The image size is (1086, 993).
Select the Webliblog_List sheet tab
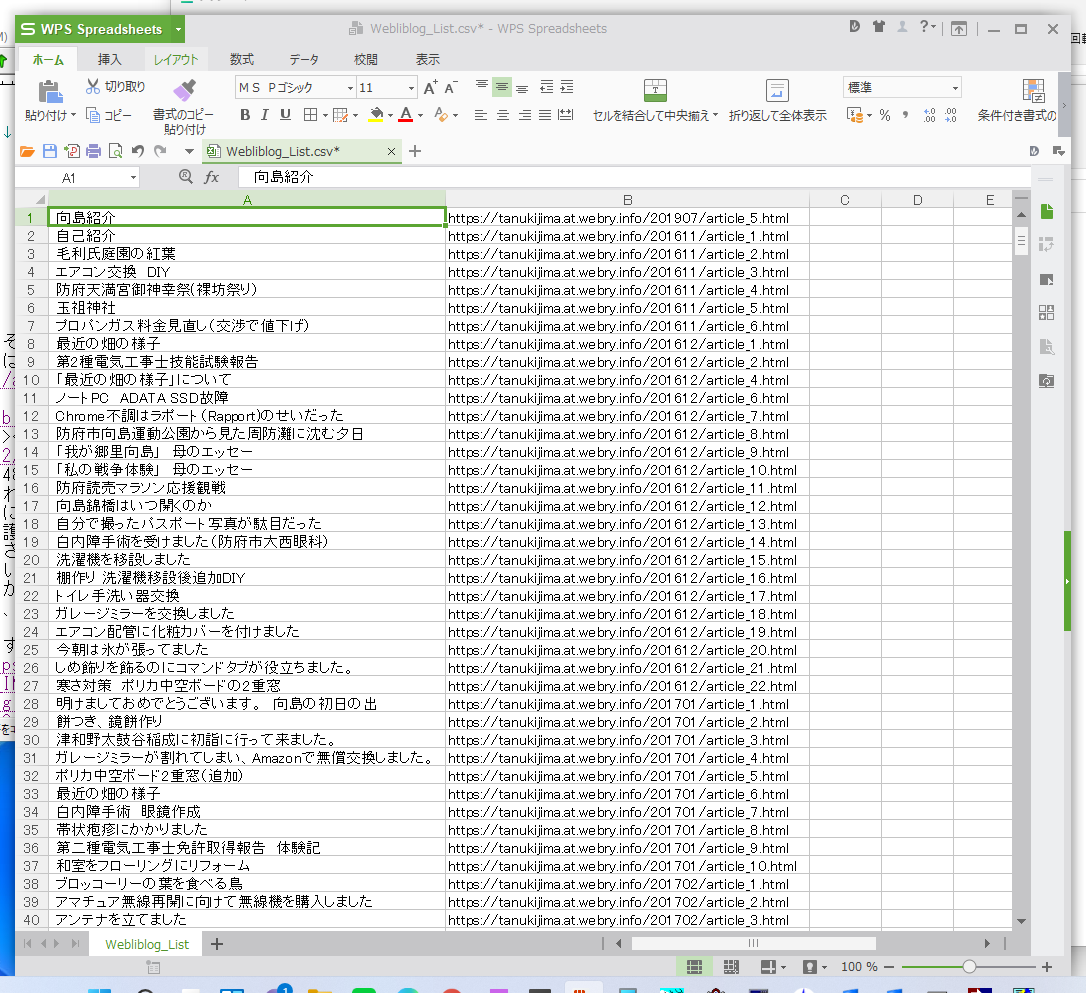coord(147,945)
